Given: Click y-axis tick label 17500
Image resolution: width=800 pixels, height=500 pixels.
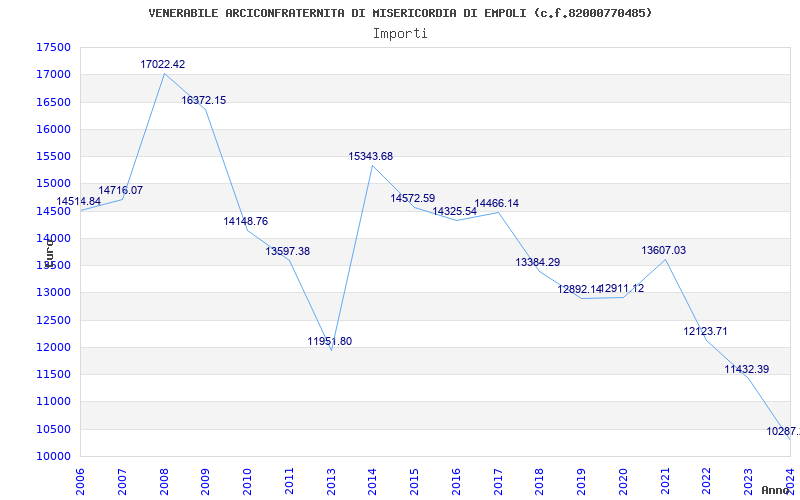Looking at the screenshot, I should (x=53, y=47).
